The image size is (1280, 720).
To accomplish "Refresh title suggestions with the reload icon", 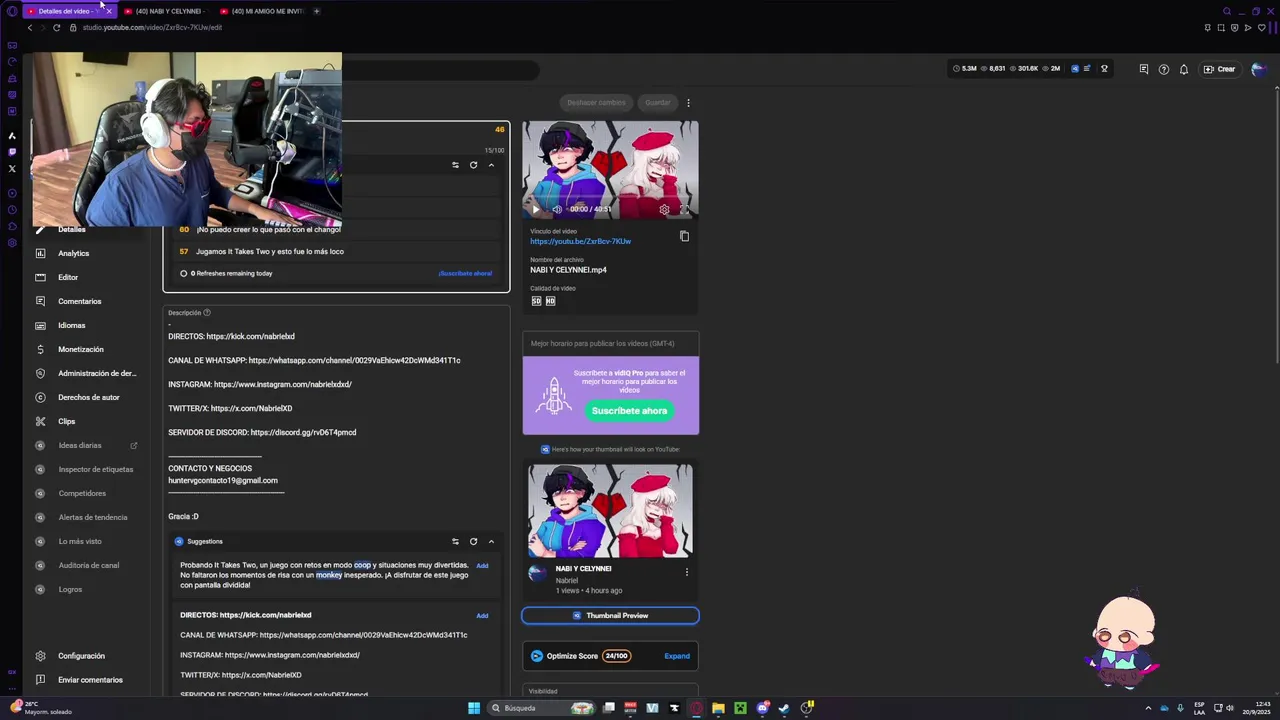I will pyautogui.click(x=473, y=165).
